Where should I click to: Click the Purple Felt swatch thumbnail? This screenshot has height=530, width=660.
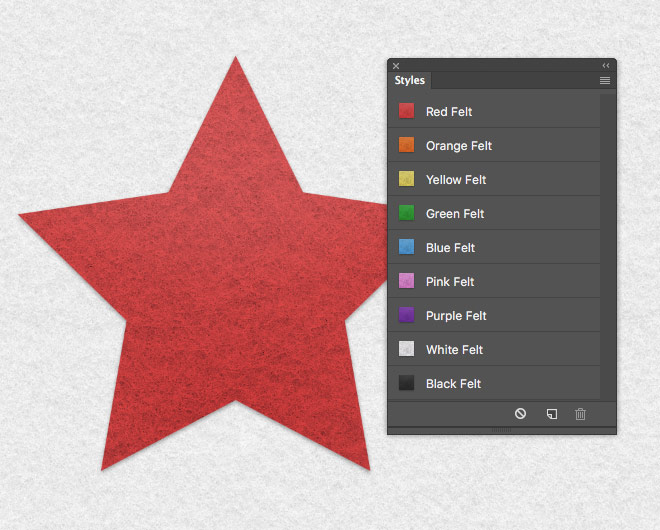point(406,314)
